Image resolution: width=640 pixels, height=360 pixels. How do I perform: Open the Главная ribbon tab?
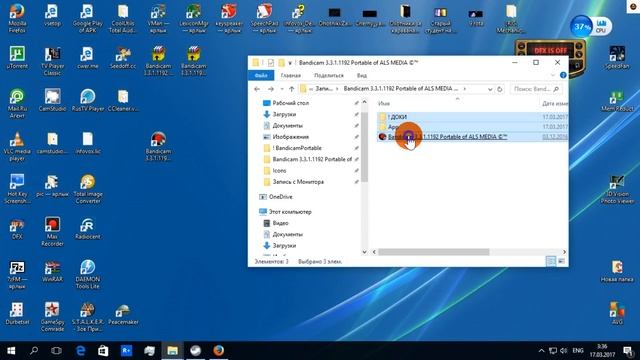291,76
